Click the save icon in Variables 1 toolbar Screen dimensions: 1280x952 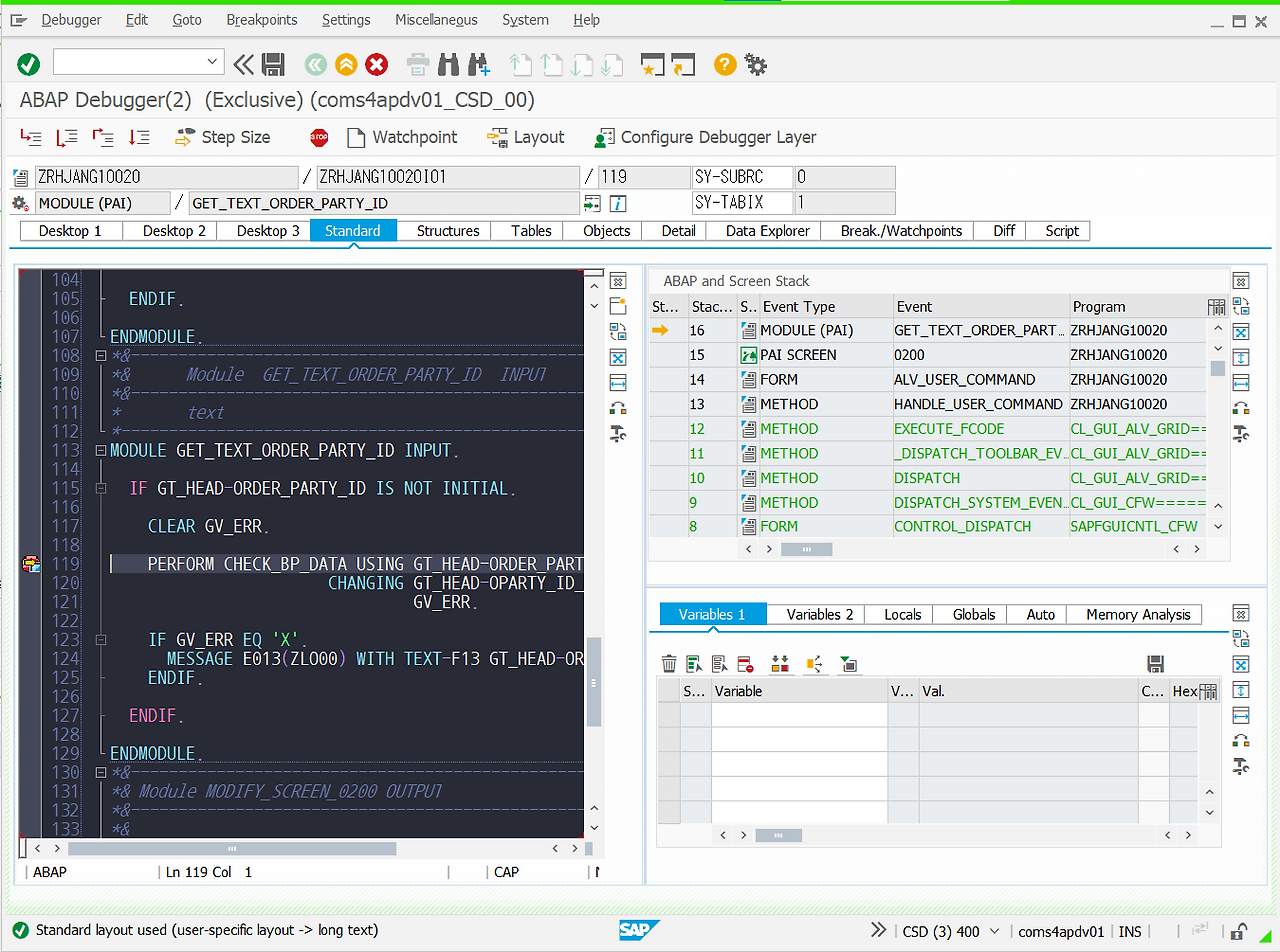(1155, 663)
